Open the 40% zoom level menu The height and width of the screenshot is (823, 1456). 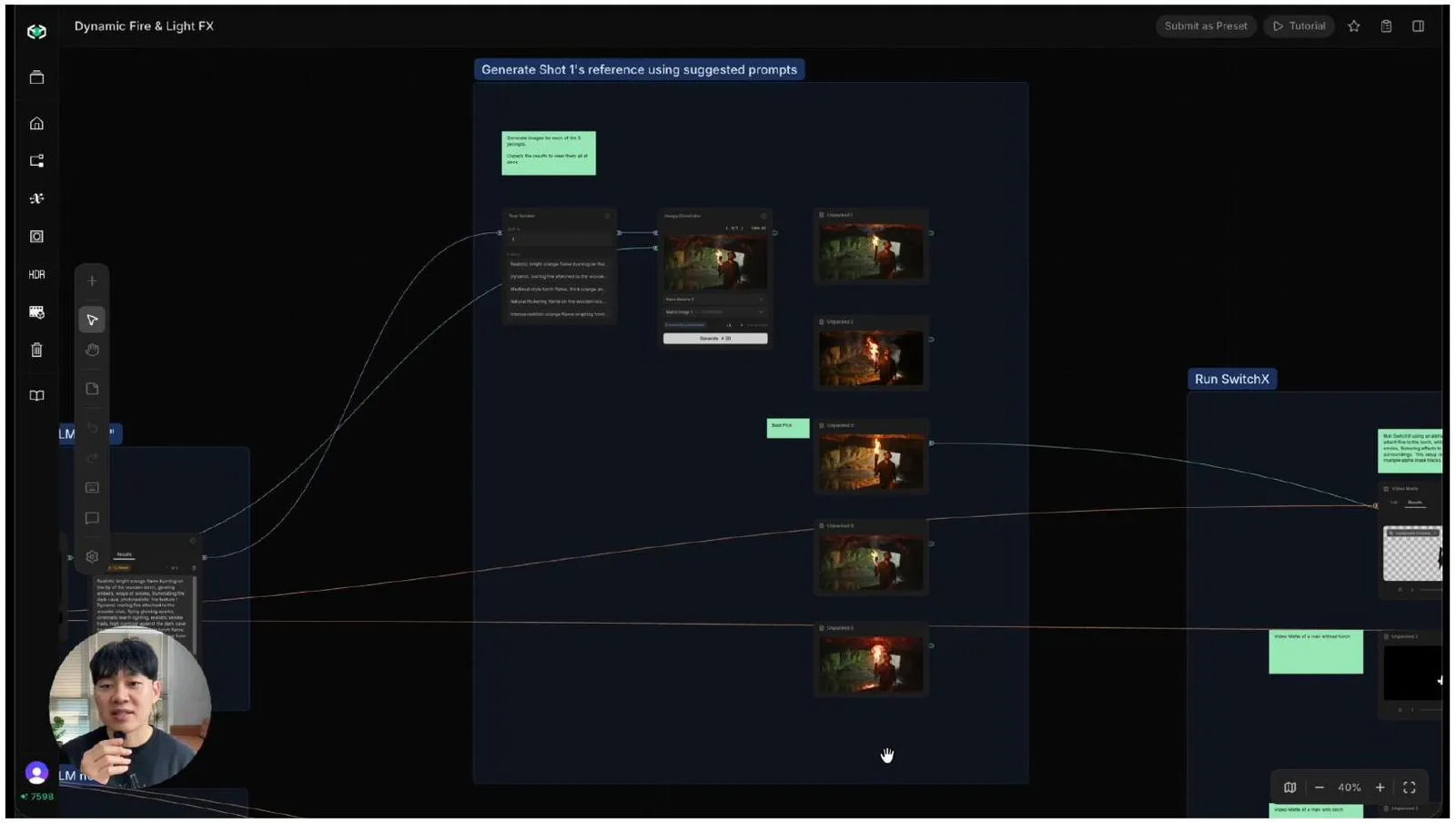[x=1350, y=787]
